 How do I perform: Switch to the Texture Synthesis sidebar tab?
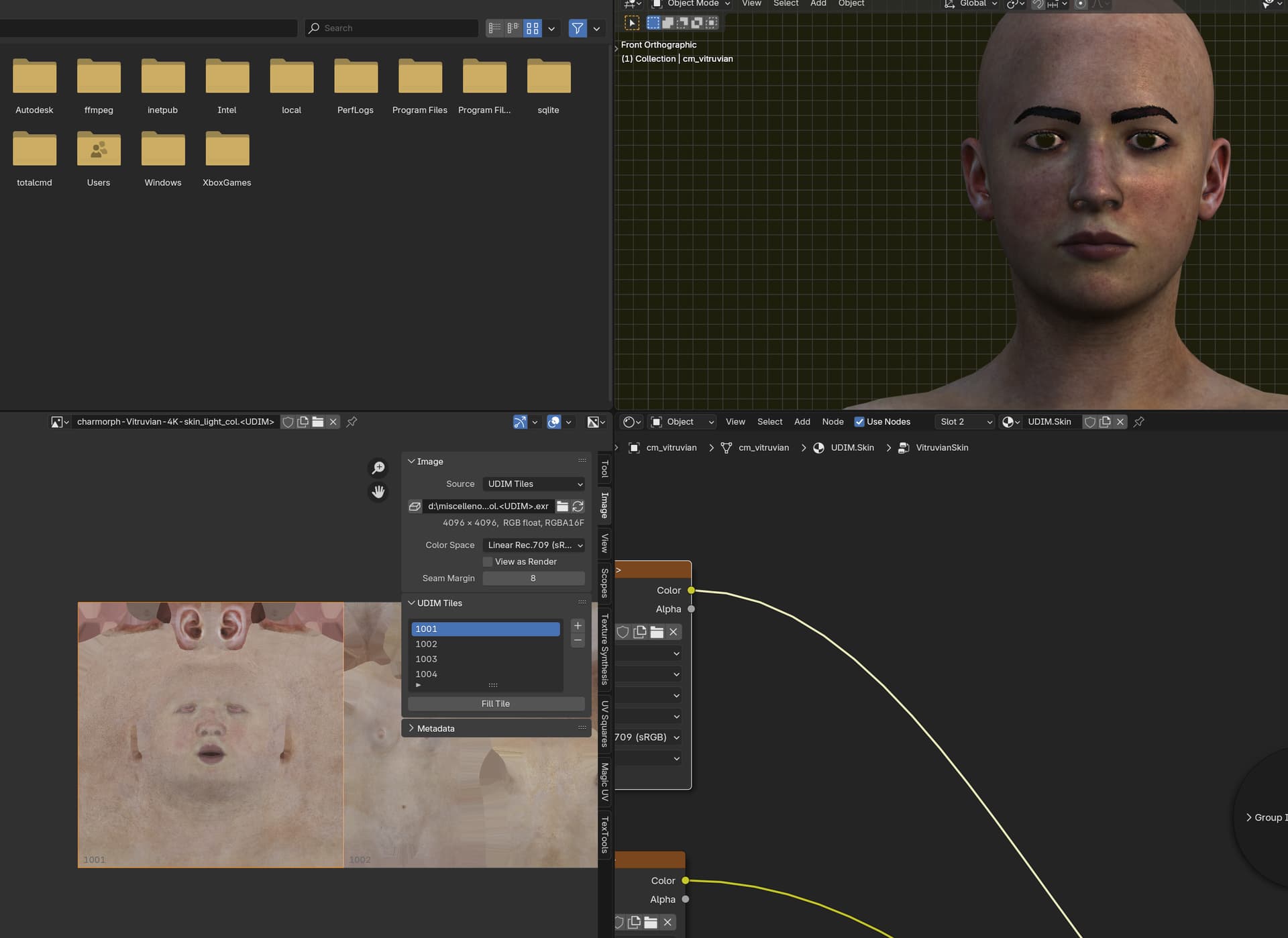(x=604, y=649)
